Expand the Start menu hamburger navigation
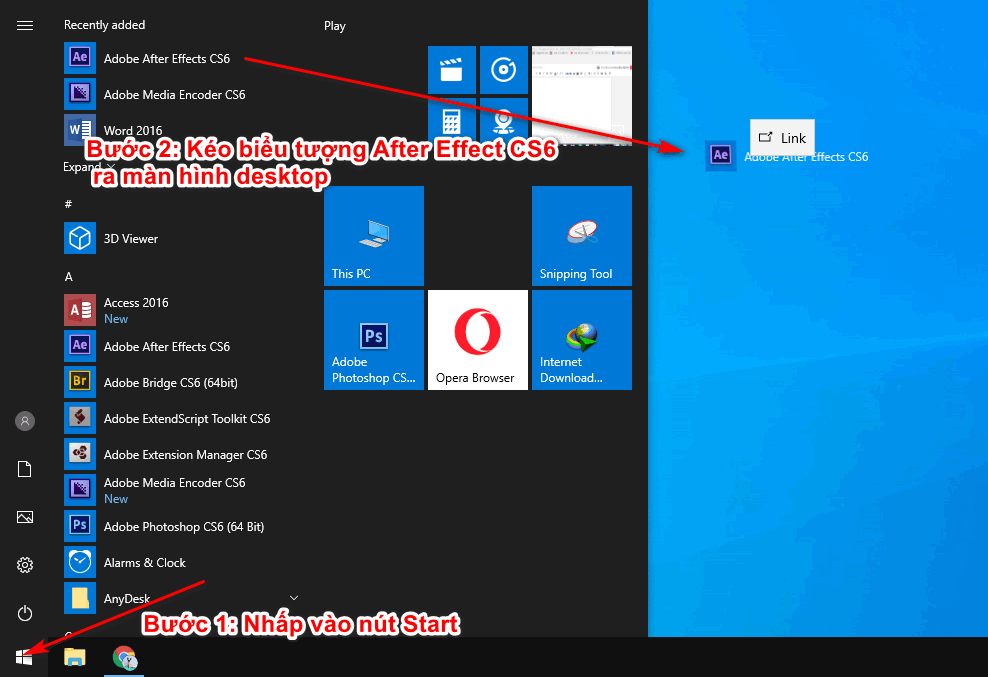Viewport: 988px width, 677px height. [25, 25]
